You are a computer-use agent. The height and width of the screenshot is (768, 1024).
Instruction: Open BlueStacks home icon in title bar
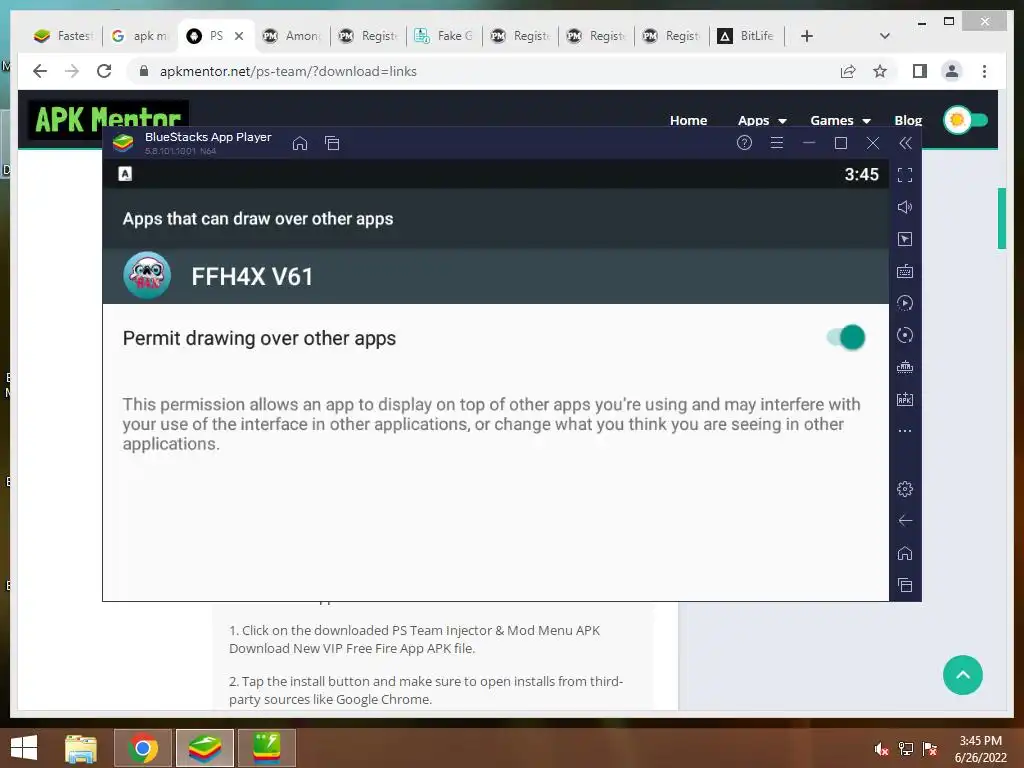[x=300, y=143]
